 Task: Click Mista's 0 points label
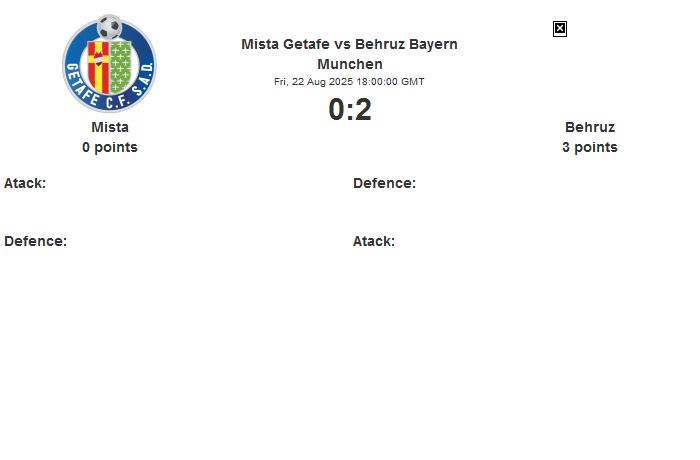coord(110,147)
